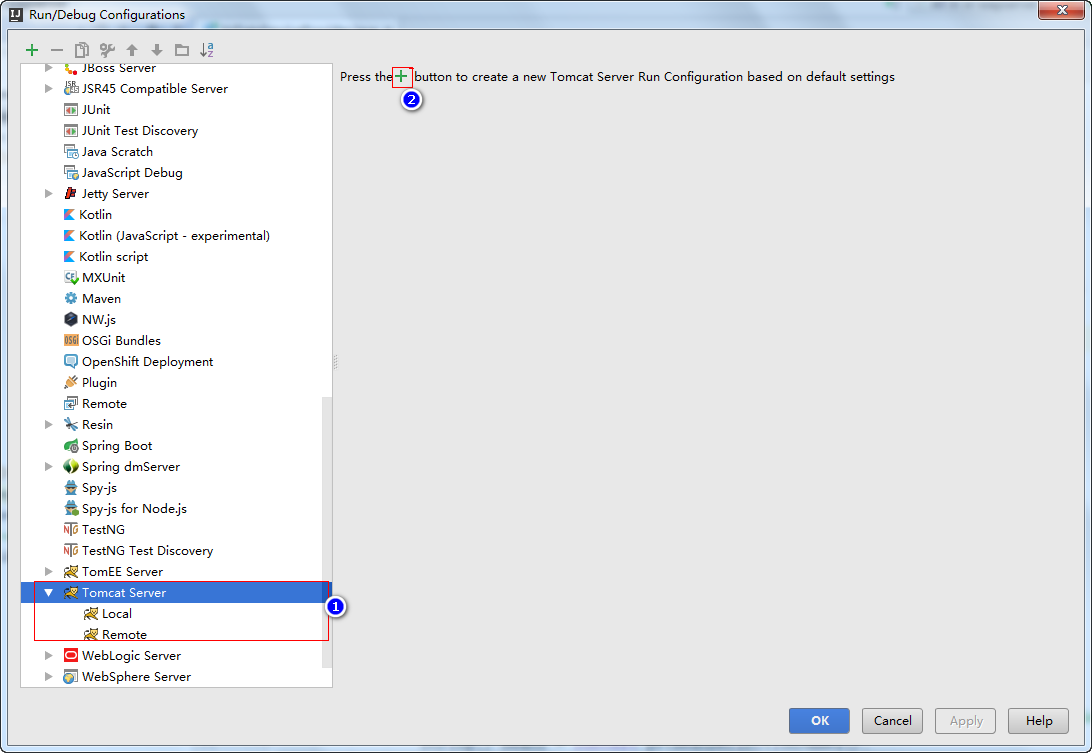Close the Run/Debug Configurations dialog

click(x=1062, y=10)
